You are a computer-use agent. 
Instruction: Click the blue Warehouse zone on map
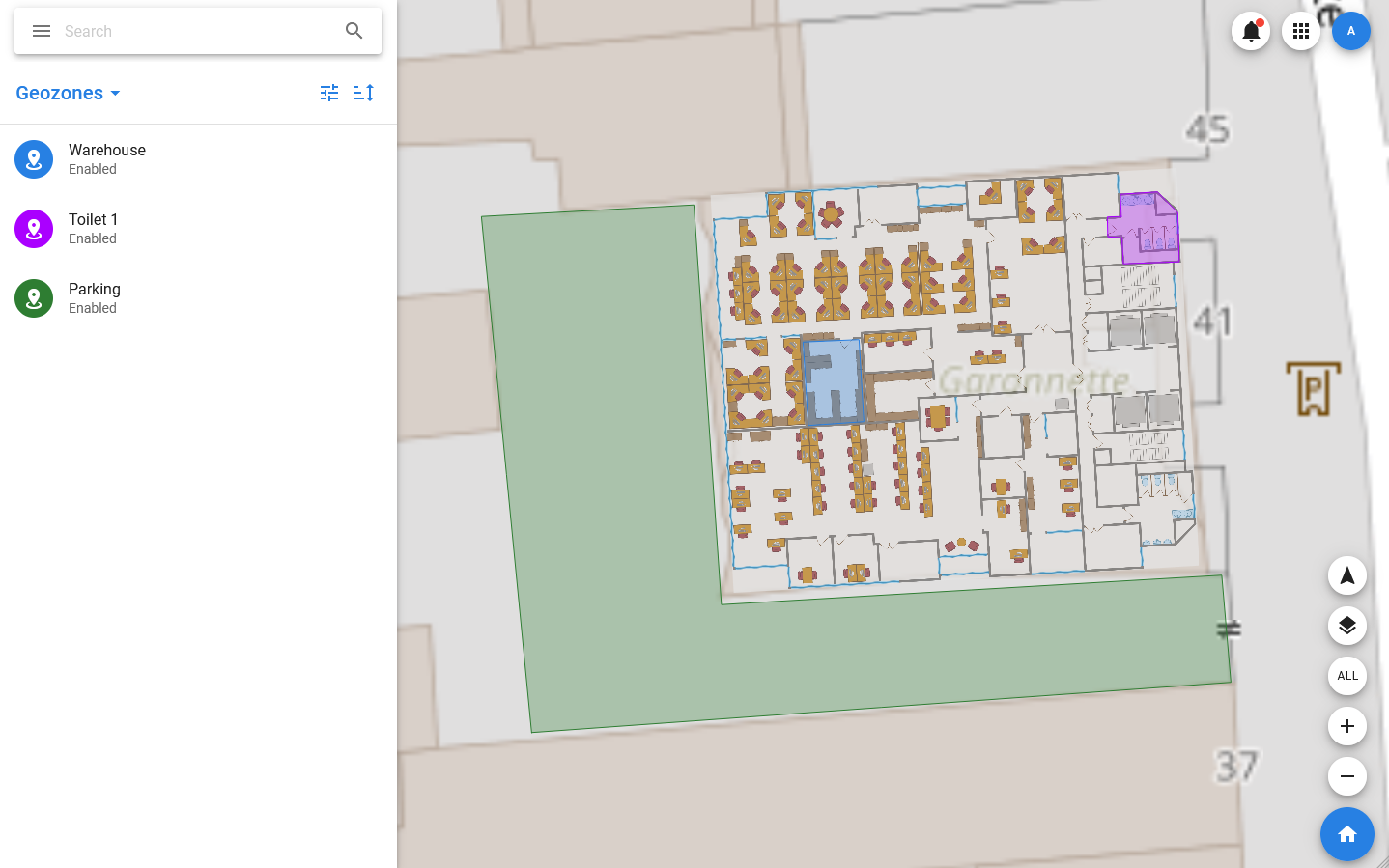[833, 381]
